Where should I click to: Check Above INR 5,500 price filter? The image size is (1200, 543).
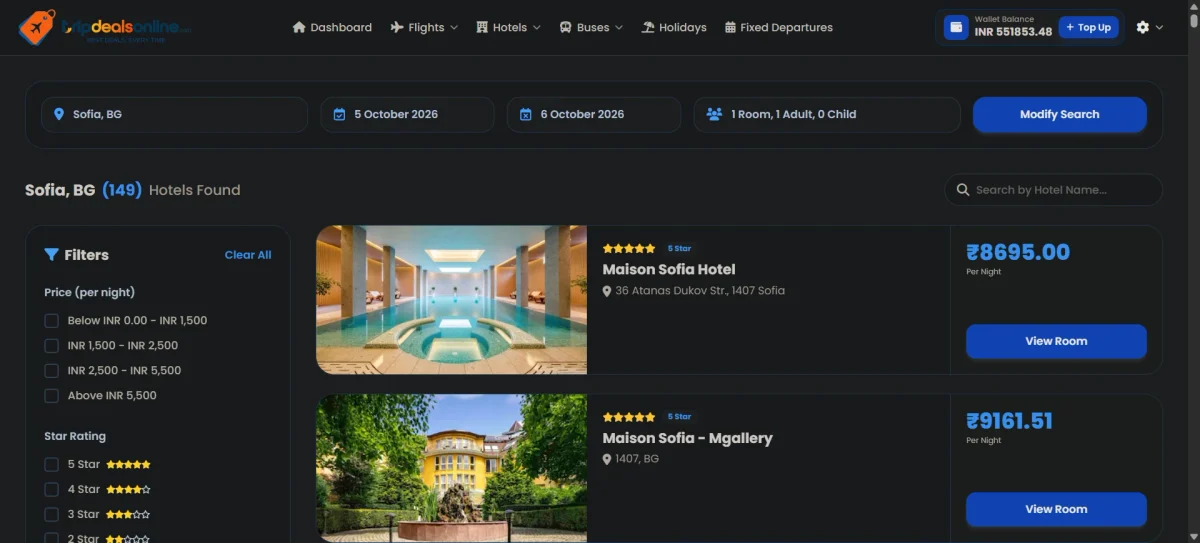click(x=51, y=395)
